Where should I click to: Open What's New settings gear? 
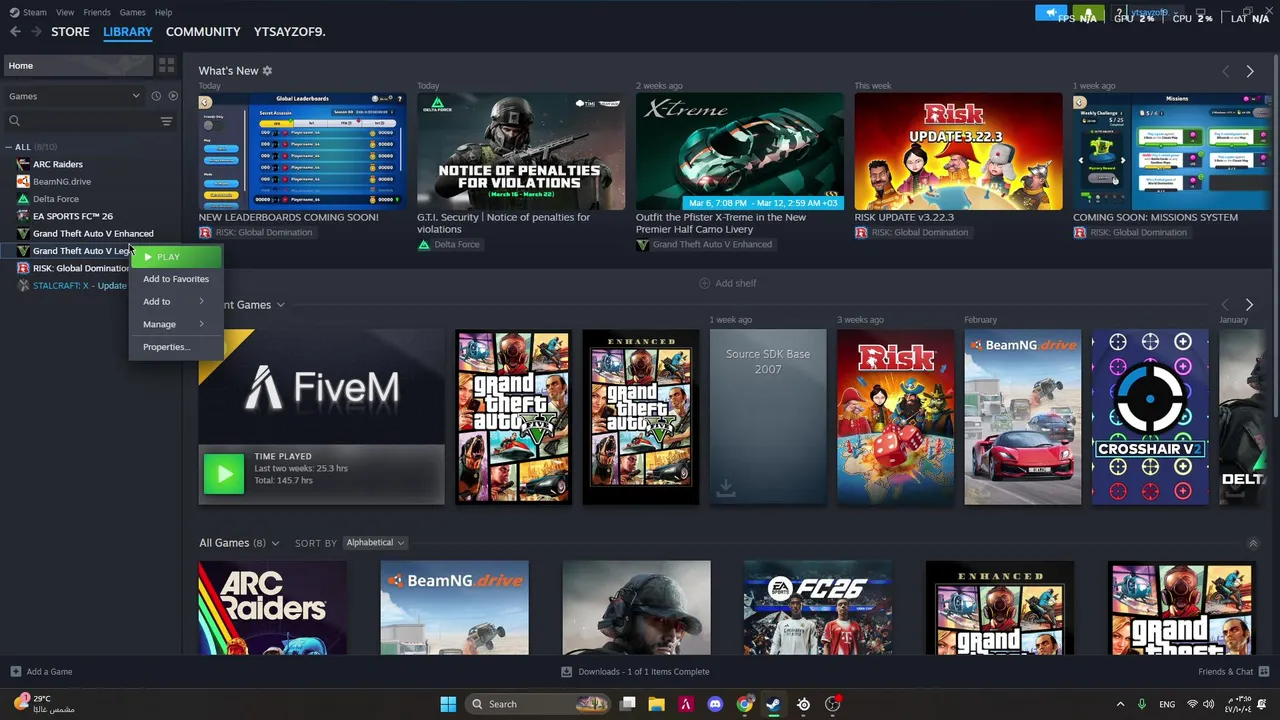(x=267, y=71)
